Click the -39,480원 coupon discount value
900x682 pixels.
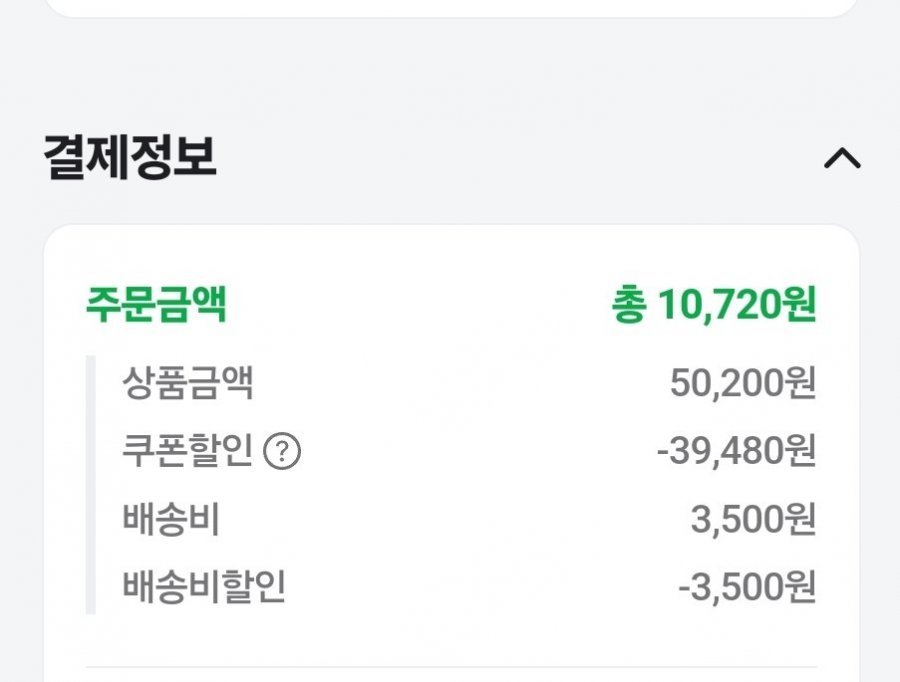tap(736, 451)
